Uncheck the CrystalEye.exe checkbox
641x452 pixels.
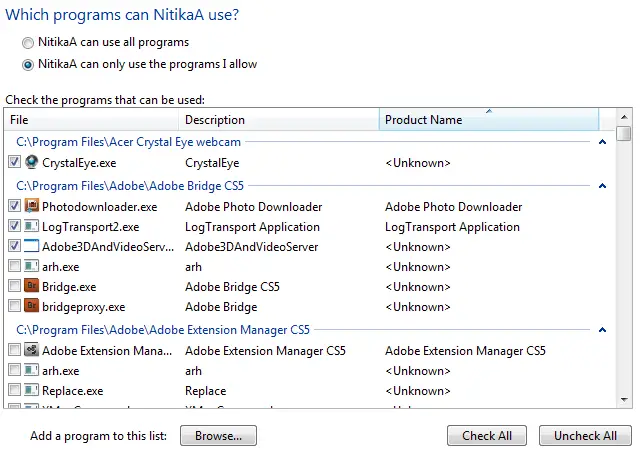click(x=14, y=162)
